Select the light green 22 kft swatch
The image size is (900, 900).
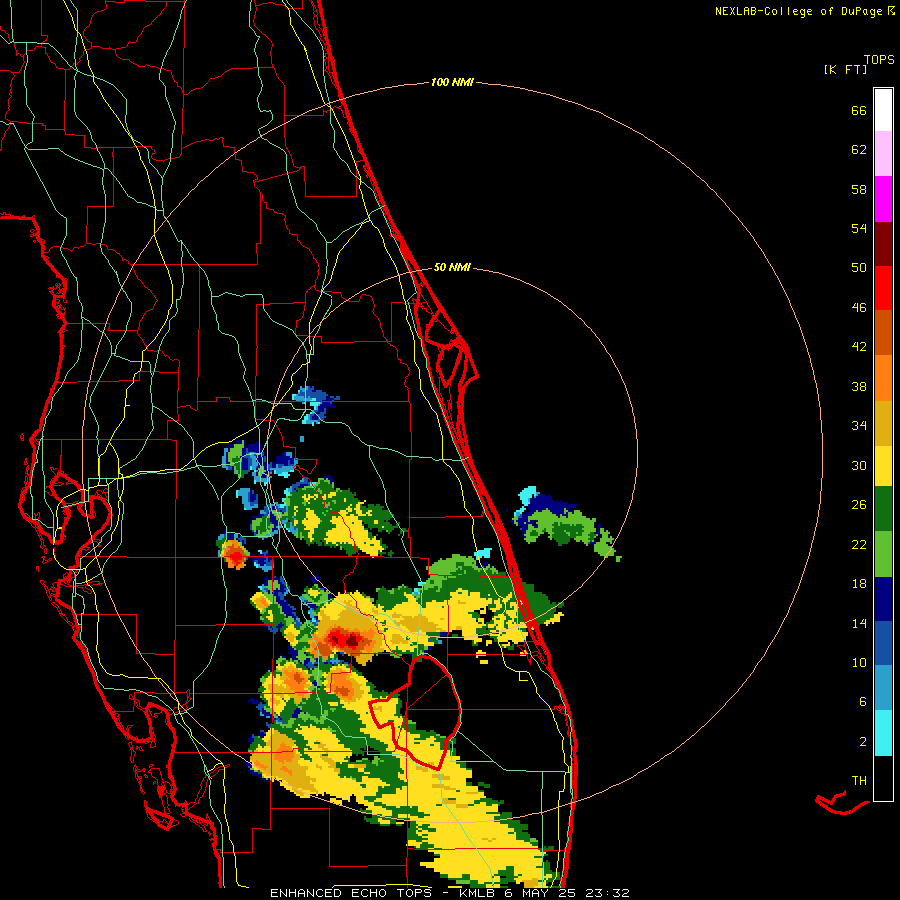pyautogui.click(x=883, y=554)
